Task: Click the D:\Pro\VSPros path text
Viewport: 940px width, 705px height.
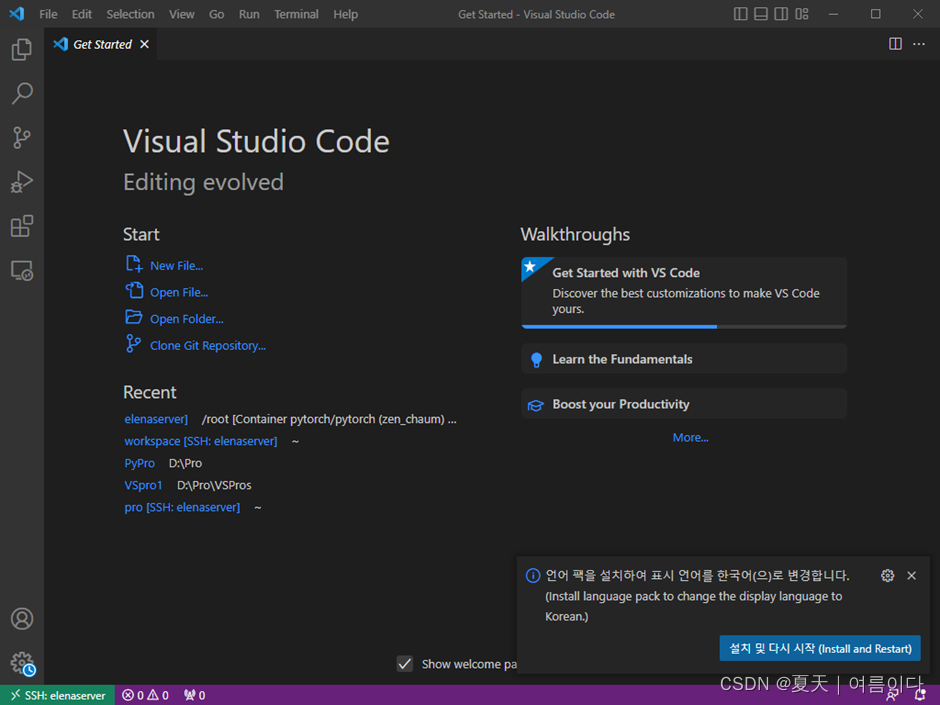Action: click(214, 485)
